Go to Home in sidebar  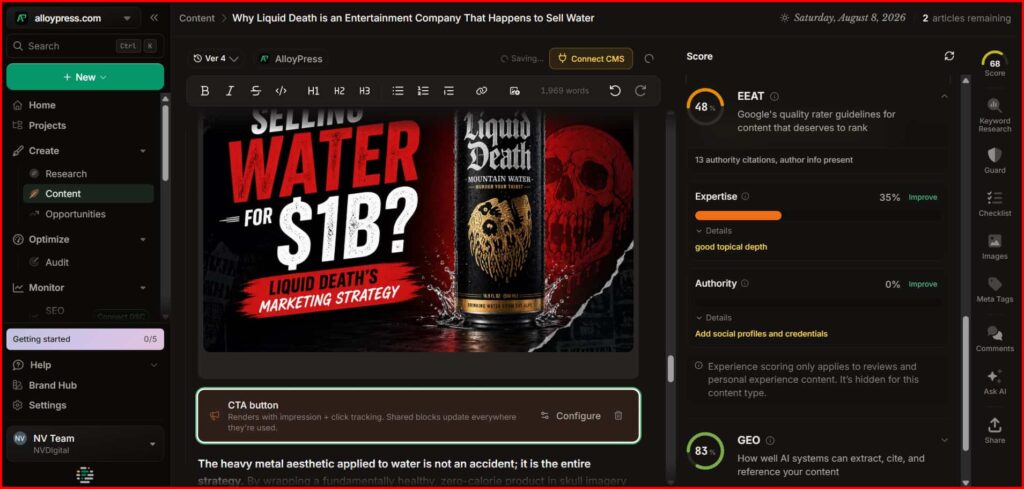pyautogui.click(x=42, y=105)
